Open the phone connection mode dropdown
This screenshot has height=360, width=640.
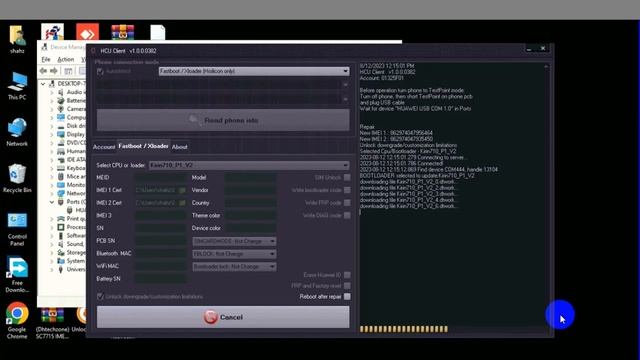pyautogui.click(x=254, y=71)
